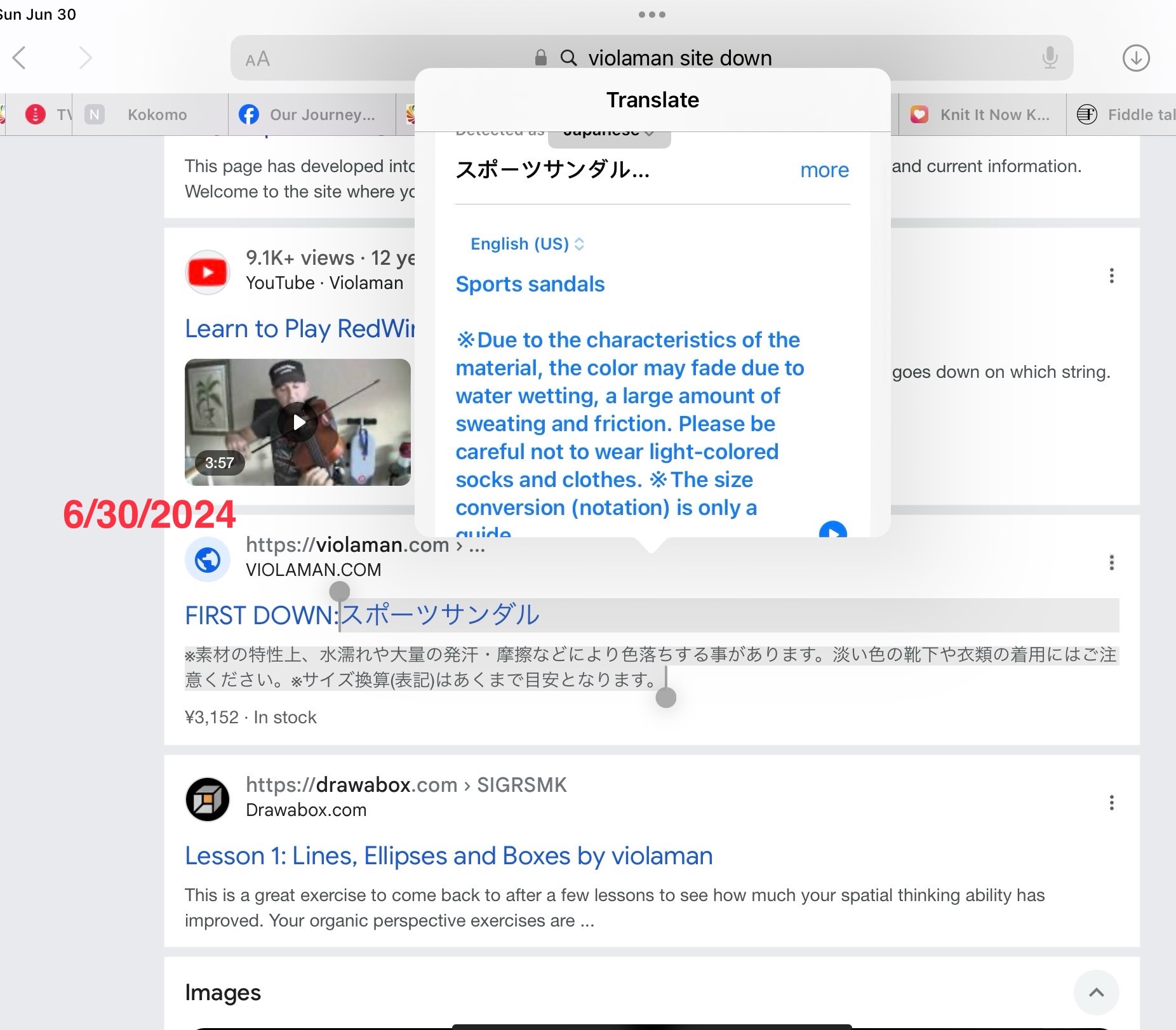Open more options for the YouTube result
The image size is (1176, 1030).
click(1111, 276)
